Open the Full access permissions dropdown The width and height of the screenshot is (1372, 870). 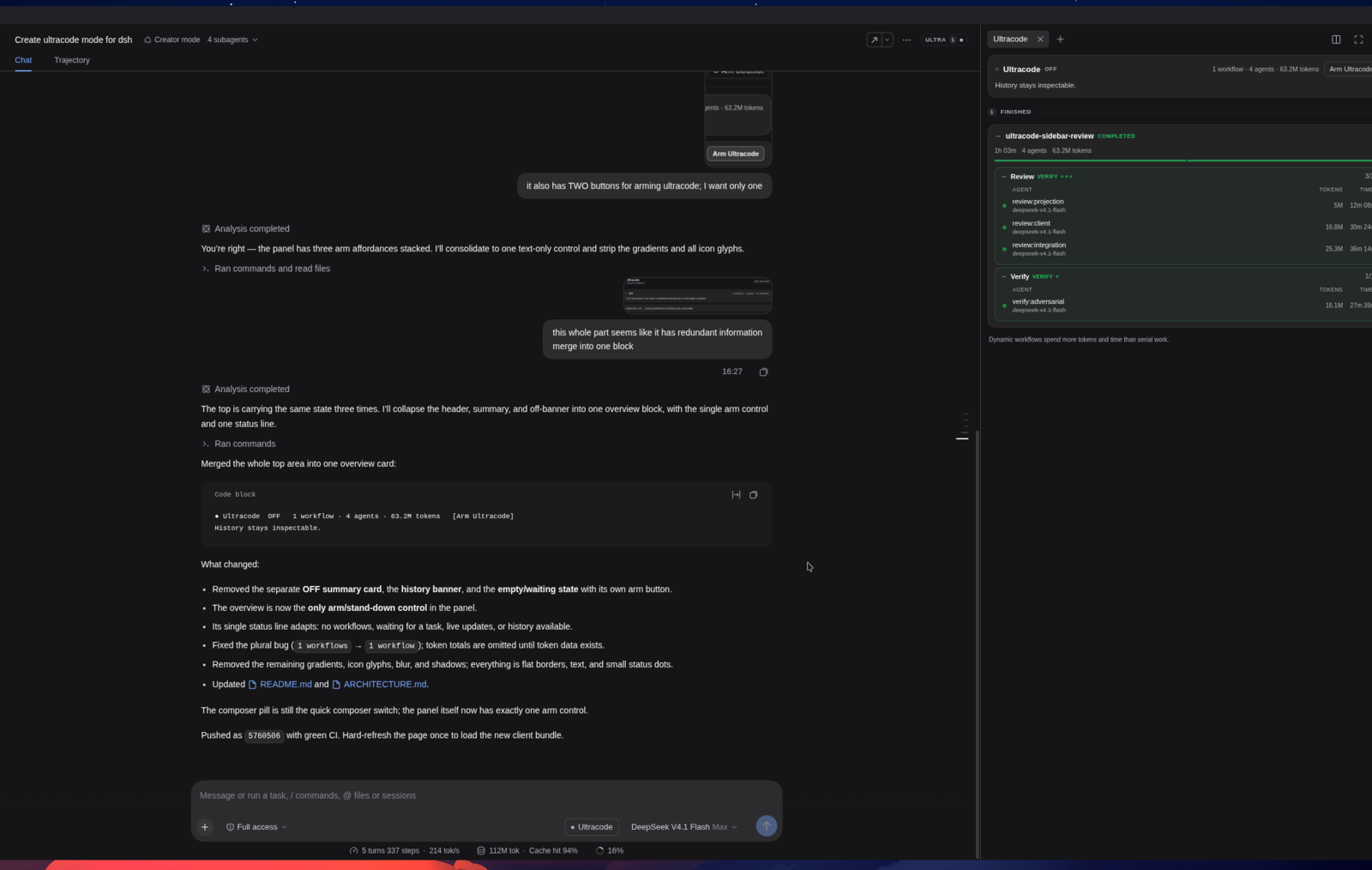(256, 827)
